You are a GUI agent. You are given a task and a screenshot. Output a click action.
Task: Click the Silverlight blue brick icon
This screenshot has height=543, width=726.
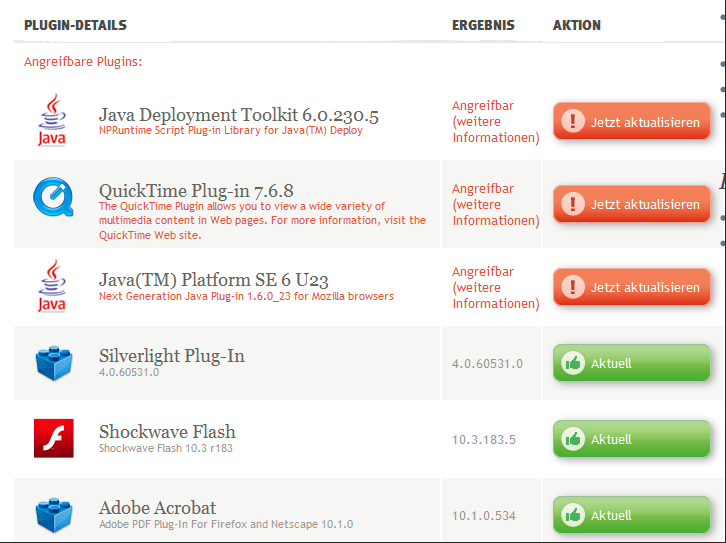click(x=54, y=363)
